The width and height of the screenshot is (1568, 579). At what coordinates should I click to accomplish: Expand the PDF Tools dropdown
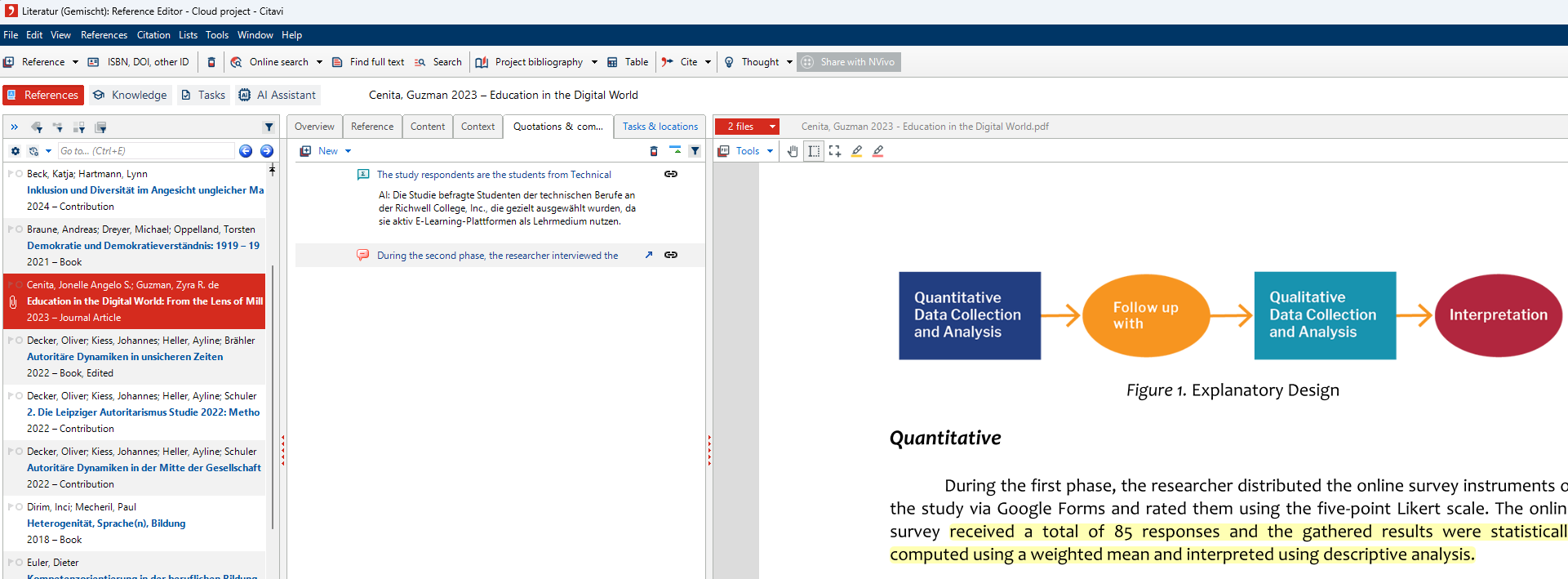coord(770,151)
